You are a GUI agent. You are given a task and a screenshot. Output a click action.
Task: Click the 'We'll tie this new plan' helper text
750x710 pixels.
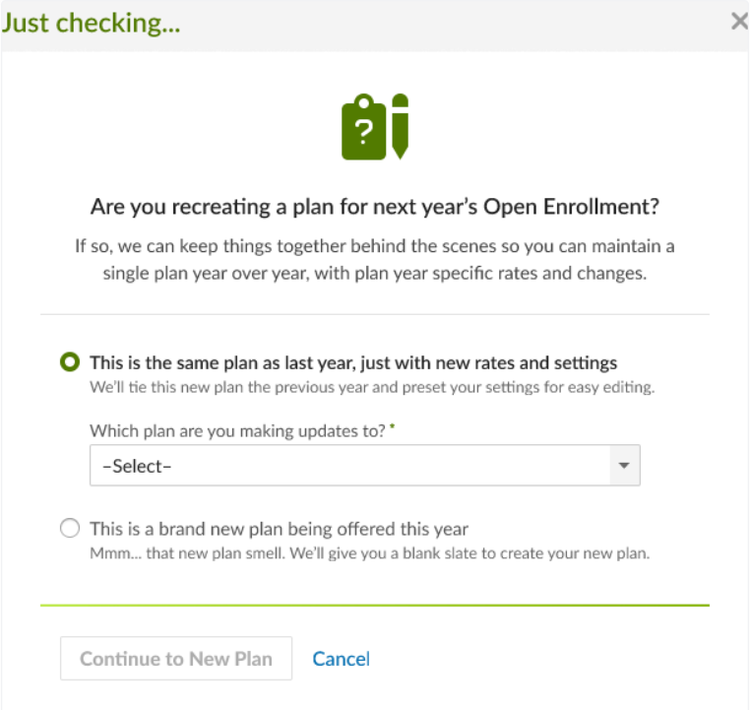pyautogui.click(x=372, y=387)
